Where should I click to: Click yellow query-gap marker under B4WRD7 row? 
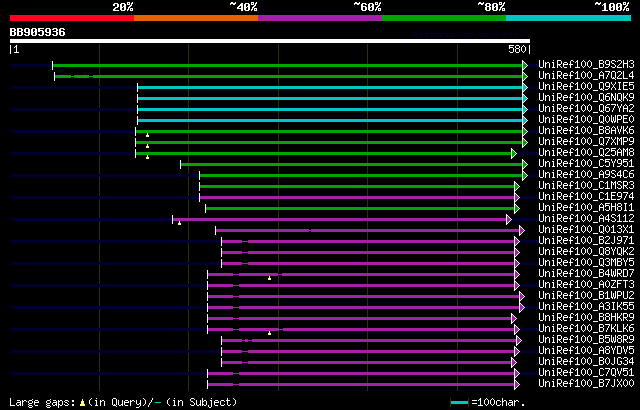click(x=269, y=278)
